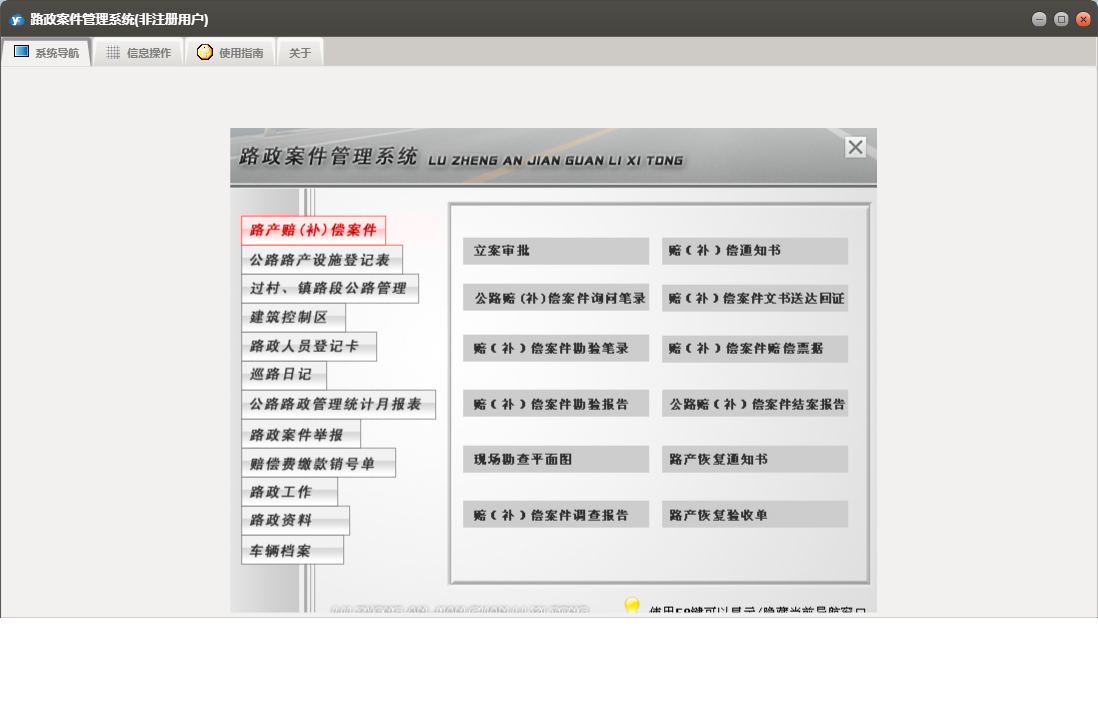Select 路产赔(补)偿案件 category

313,231
